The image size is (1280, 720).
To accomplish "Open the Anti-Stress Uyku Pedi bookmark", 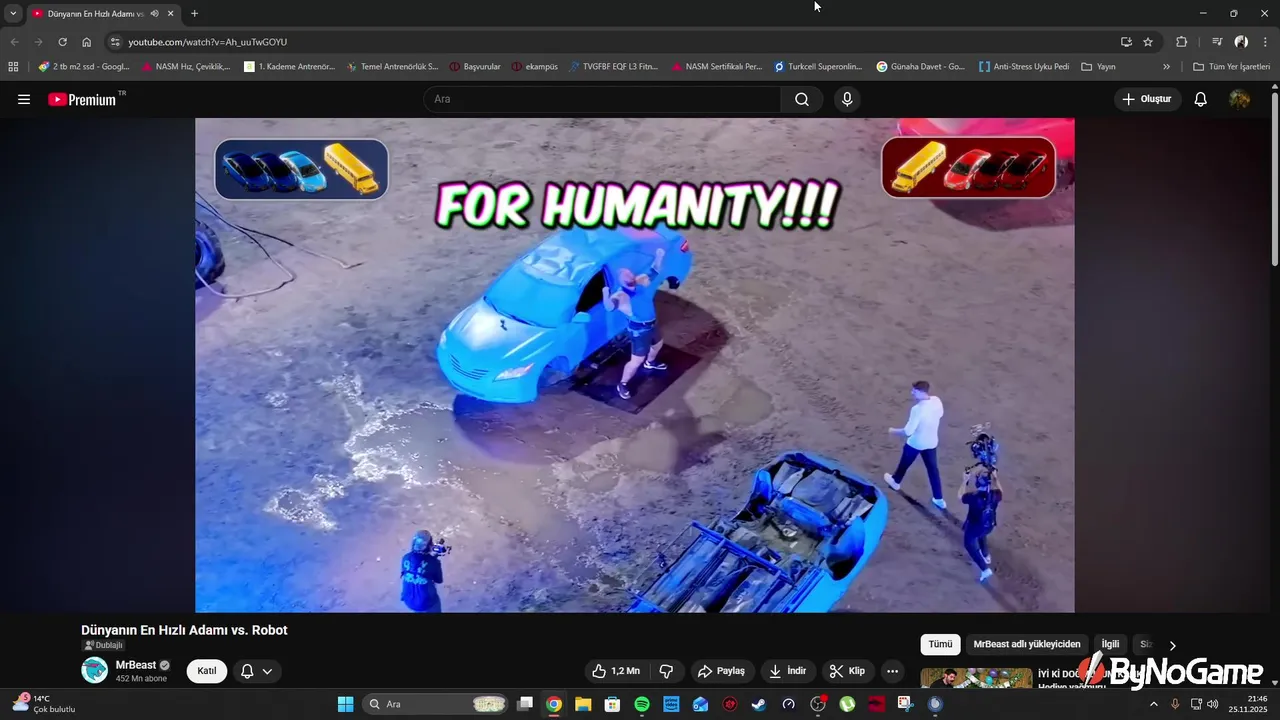I will click(1024, 67).
